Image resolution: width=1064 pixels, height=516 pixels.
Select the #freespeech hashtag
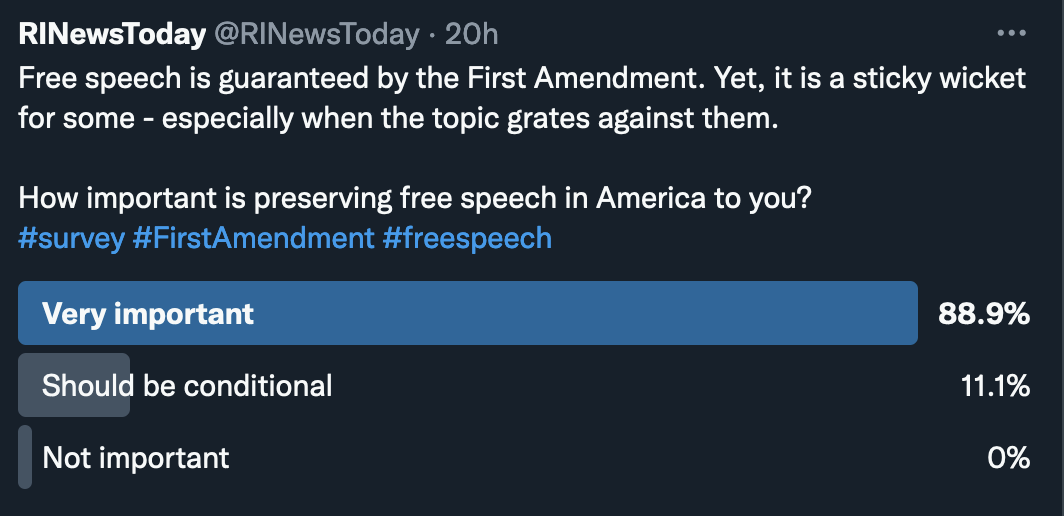tap(467, 238)
